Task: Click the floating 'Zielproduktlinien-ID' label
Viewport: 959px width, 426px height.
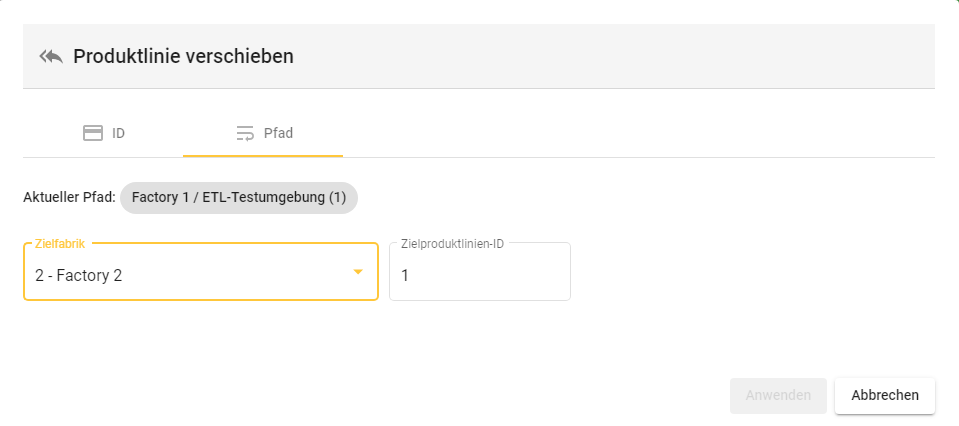Action: click(452, 244)
